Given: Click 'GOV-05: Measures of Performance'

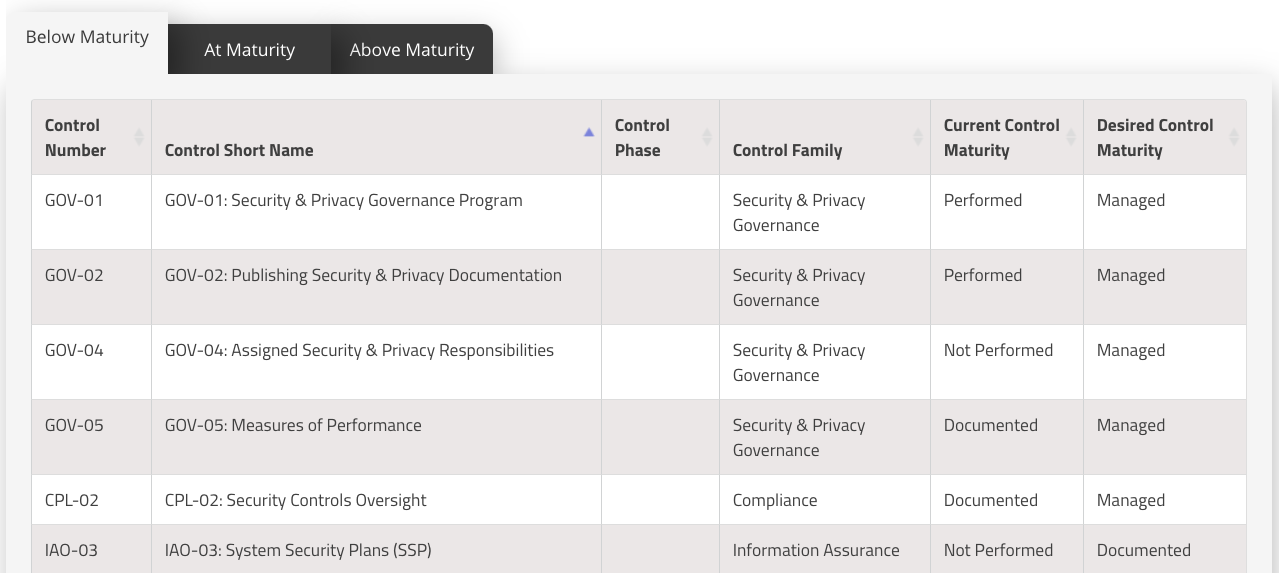Looking at the screenshot, I should click(293, 425).
